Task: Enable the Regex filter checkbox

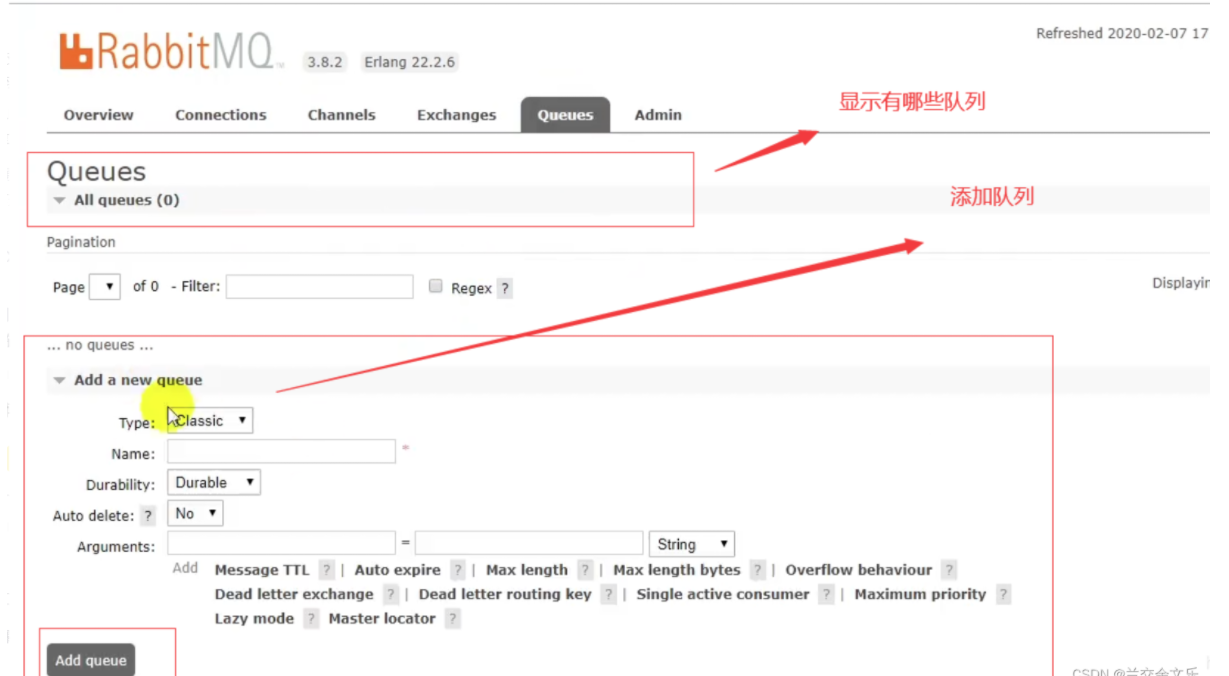Action: (x=435, y=286)
